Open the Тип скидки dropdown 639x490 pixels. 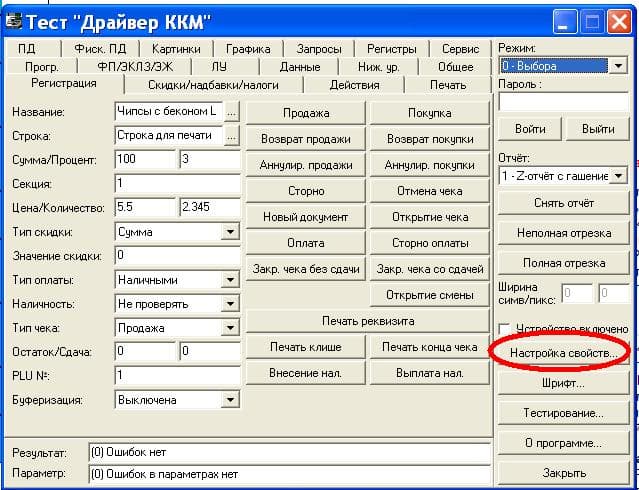click(x=230, y=232)
